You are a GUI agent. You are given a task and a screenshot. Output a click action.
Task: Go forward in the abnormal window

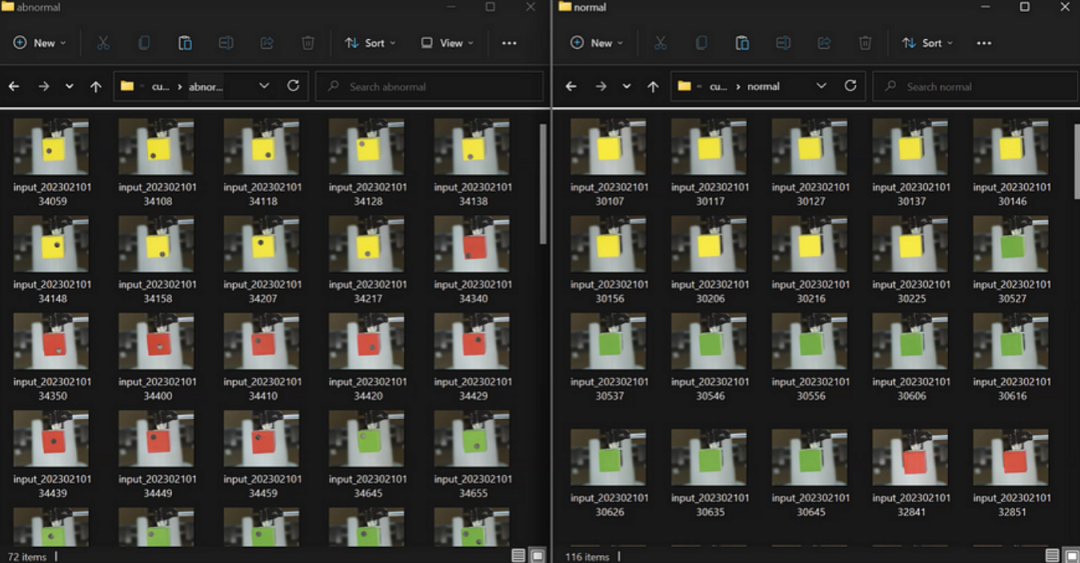(43, 86)
